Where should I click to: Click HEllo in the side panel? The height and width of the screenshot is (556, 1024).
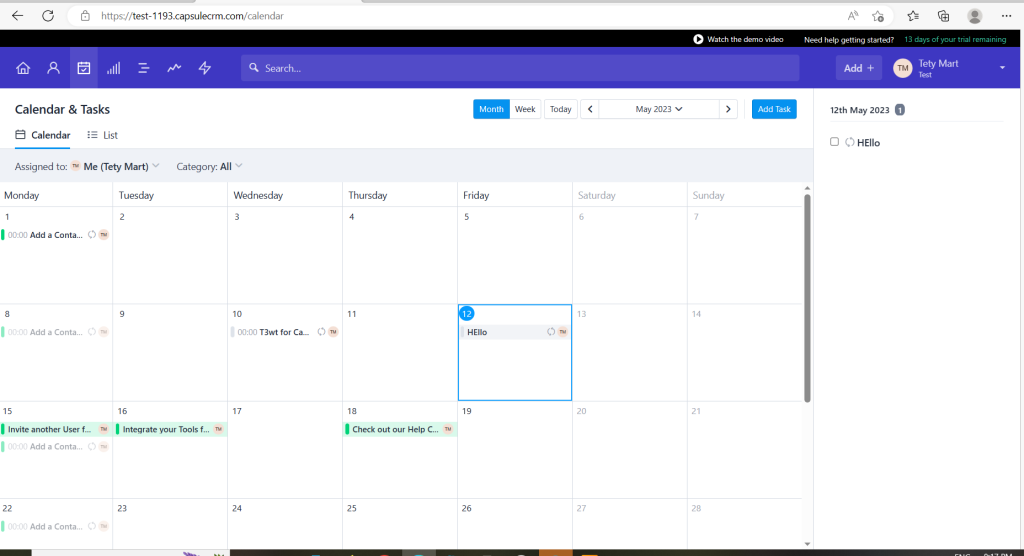(x=868, y=142)
